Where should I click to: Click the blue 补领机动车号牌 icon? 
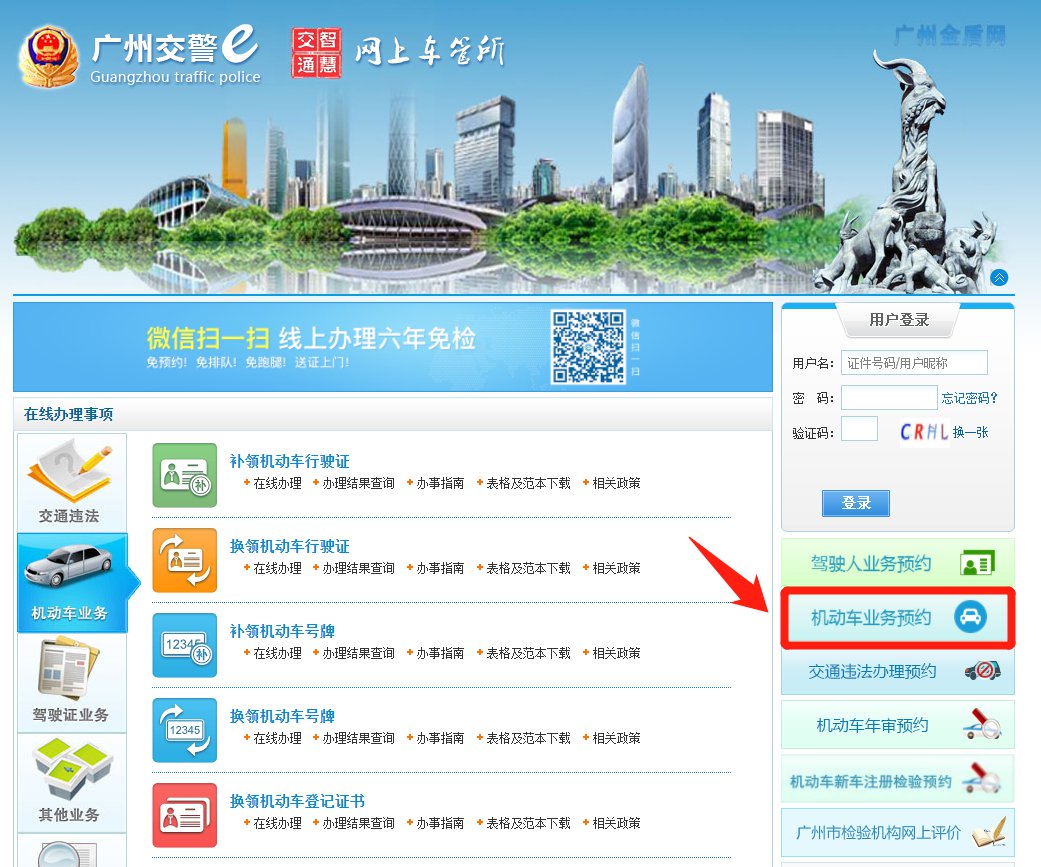click(x=185, y=645)
